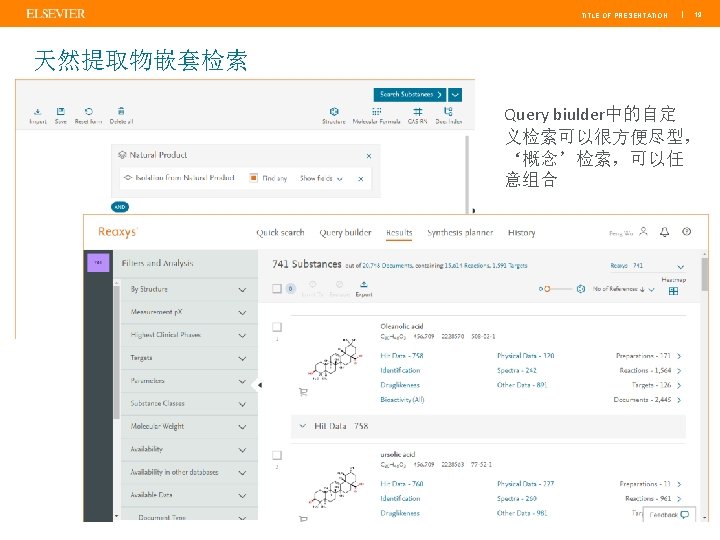The image size is (720, 540).
Task: Expand the Molecular Weight filter
Action: pos(189,427)
